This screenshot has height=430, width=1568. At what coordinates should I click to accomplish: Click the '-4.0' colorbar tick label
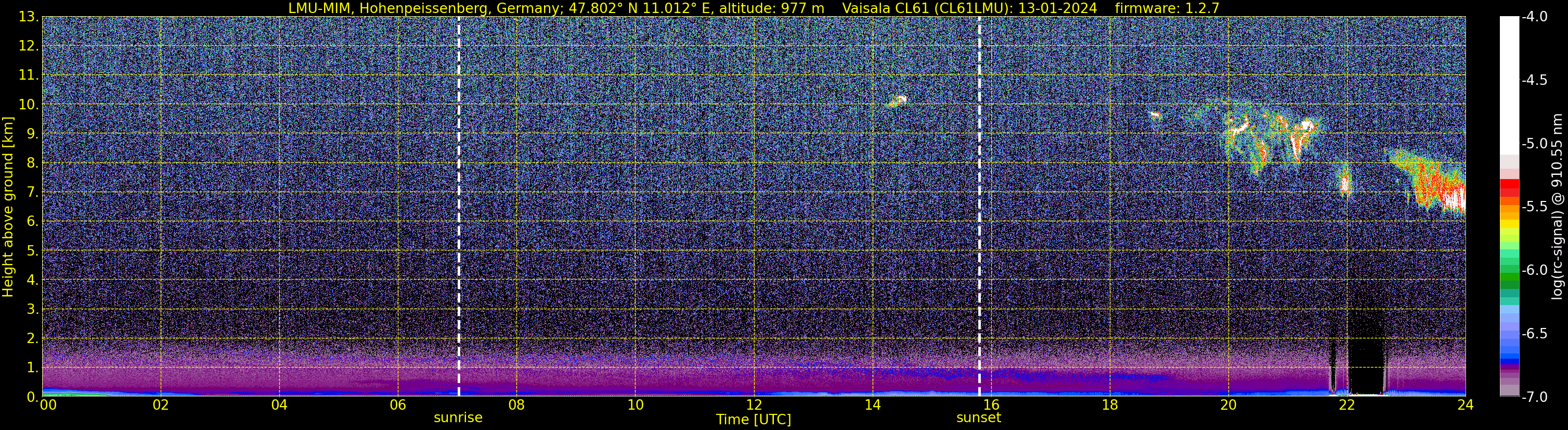[1534, 17]
